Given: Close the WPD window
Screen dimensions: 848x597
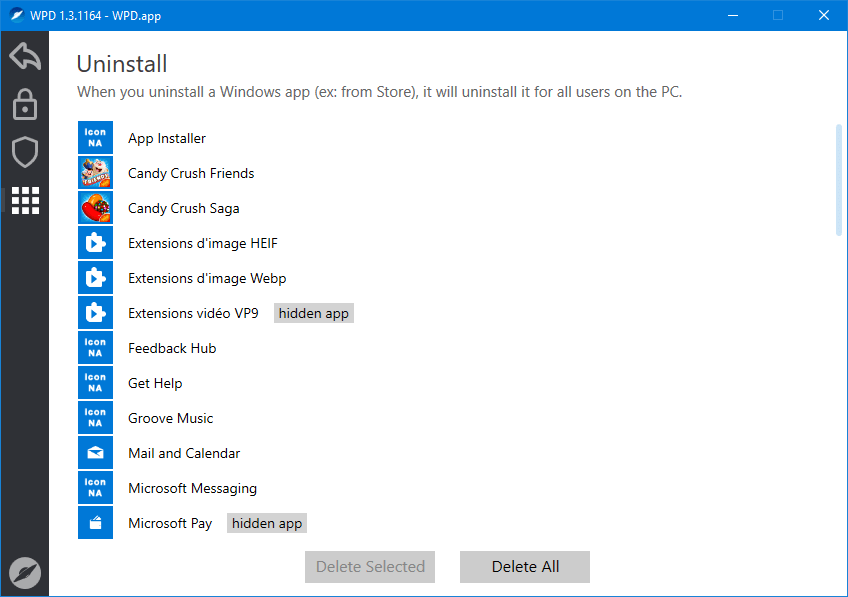Looking at the screenshot, I should coord(824,15).
